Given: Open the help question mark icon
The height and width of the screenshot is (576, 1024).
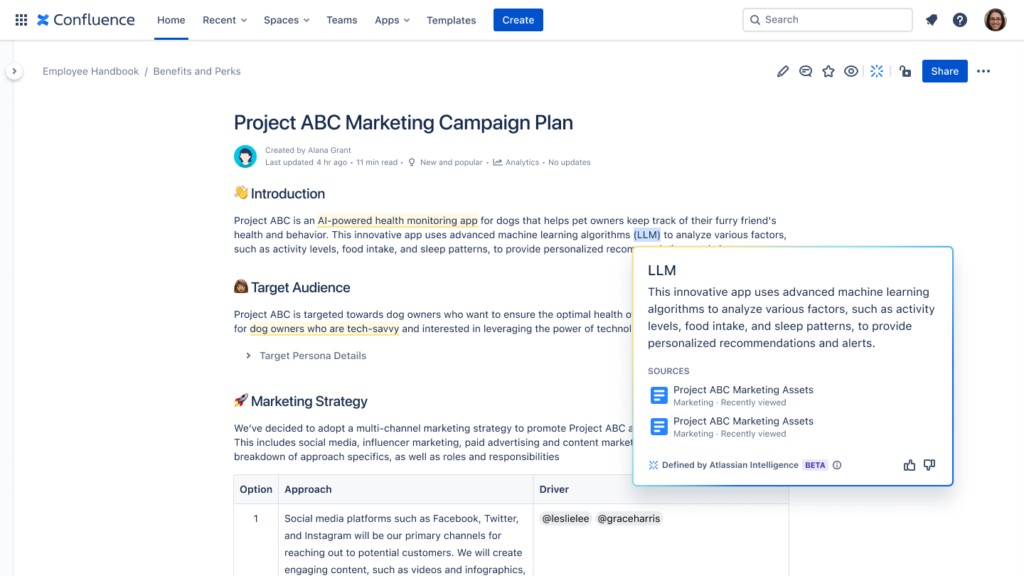Looking at the screenshot, I should 959,19.
